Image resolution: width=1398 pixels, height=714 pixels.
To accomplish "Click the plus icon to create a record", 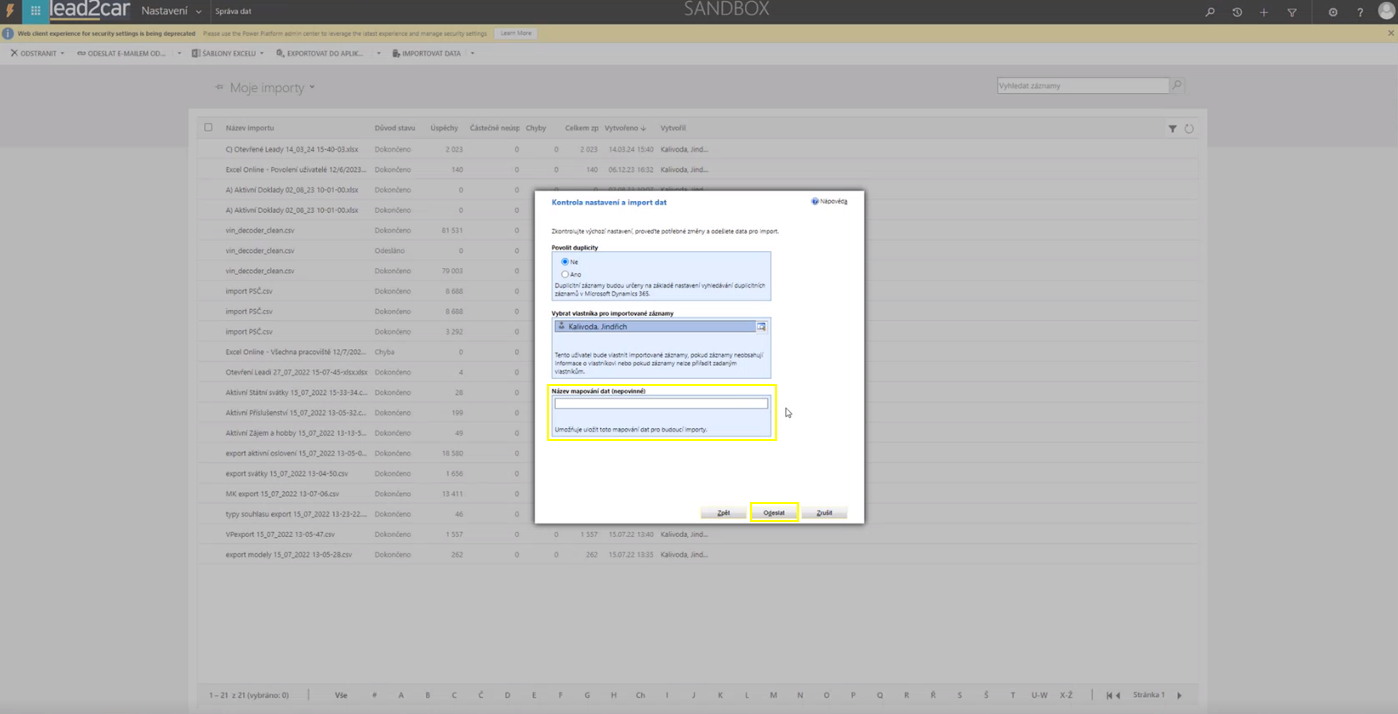I will point(1264,12).
